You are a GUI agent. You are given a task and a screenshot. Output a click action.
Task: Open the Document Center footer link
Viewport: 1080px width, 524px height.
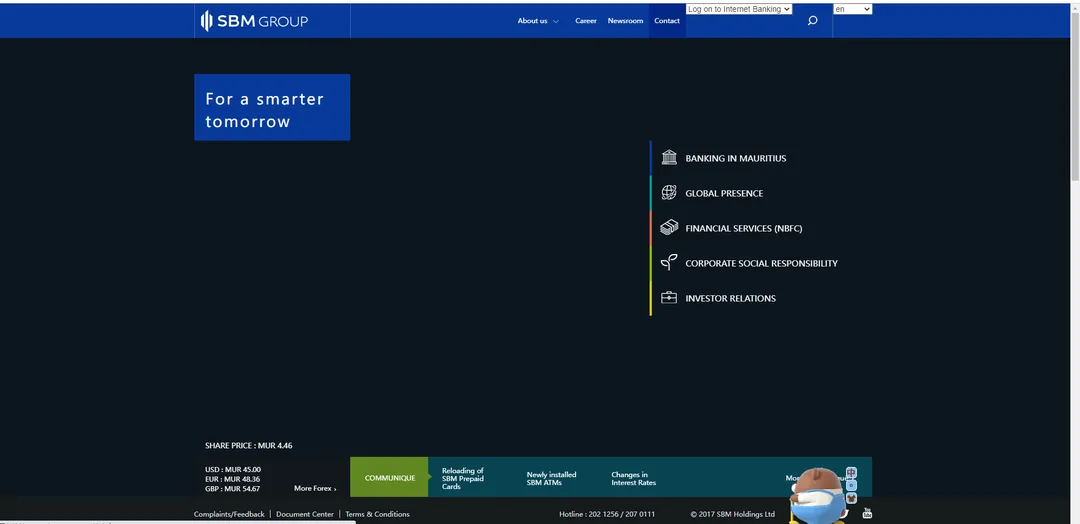[x=304, y=514]
